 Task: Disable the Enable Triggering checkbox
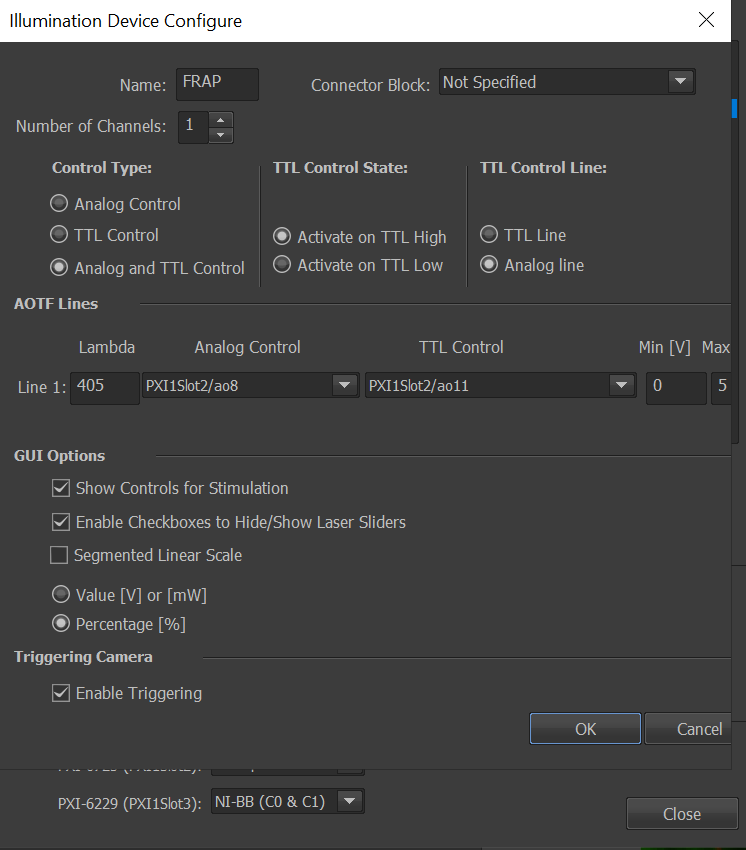61,693
